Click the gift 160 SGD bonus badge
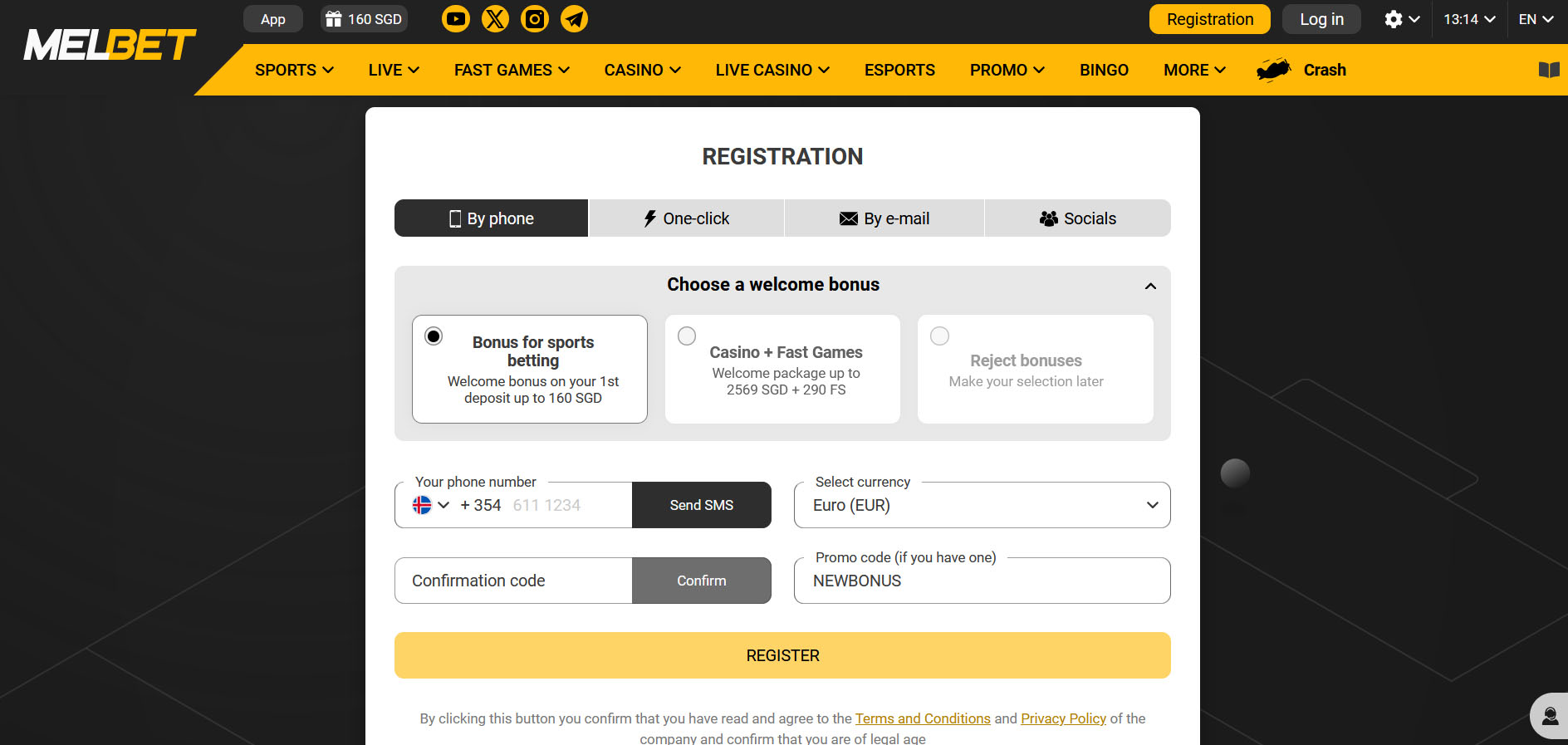1568x745 pixels. [x=364, y=19]
